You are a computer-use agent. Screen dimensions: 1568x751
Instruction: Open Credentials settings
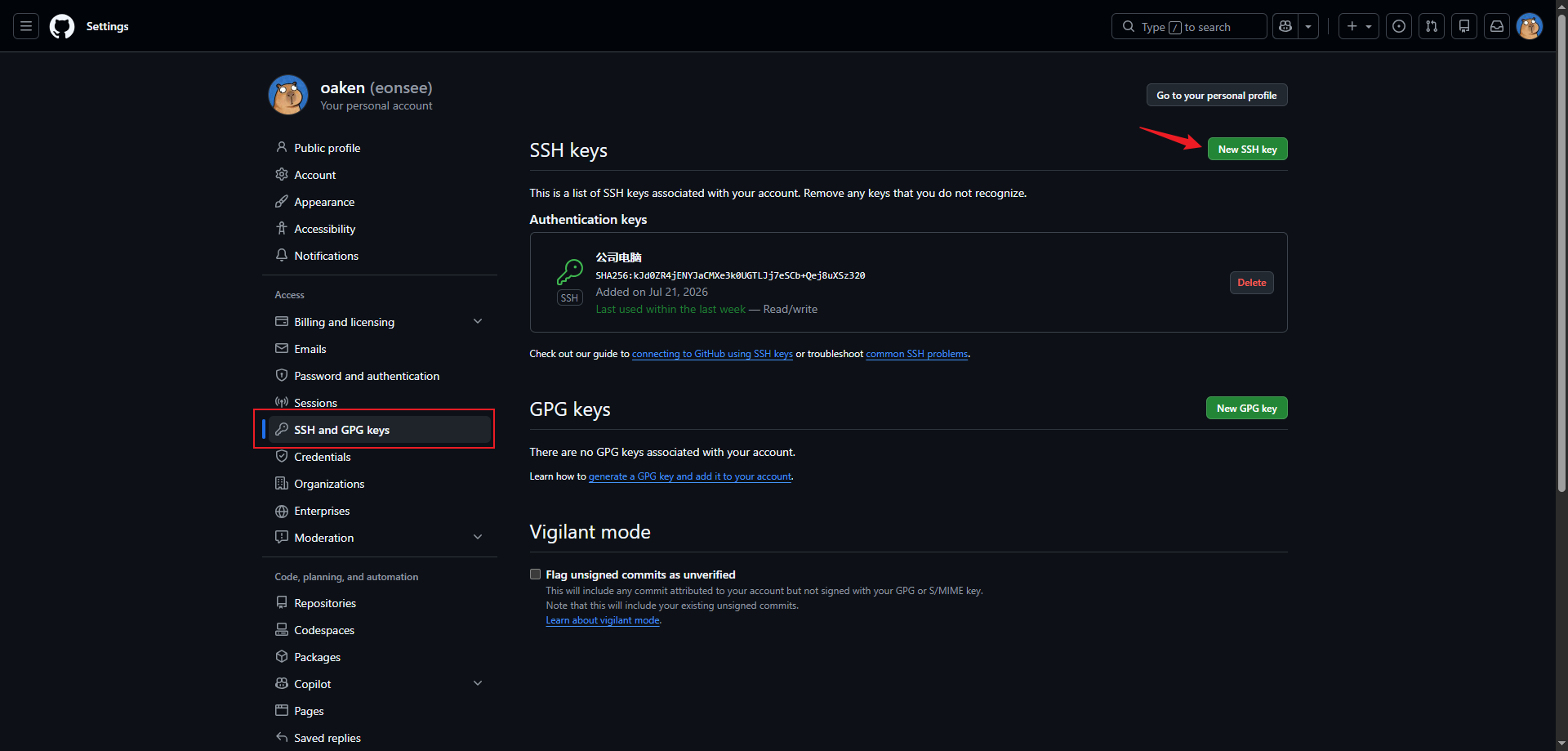click(380, 457)
